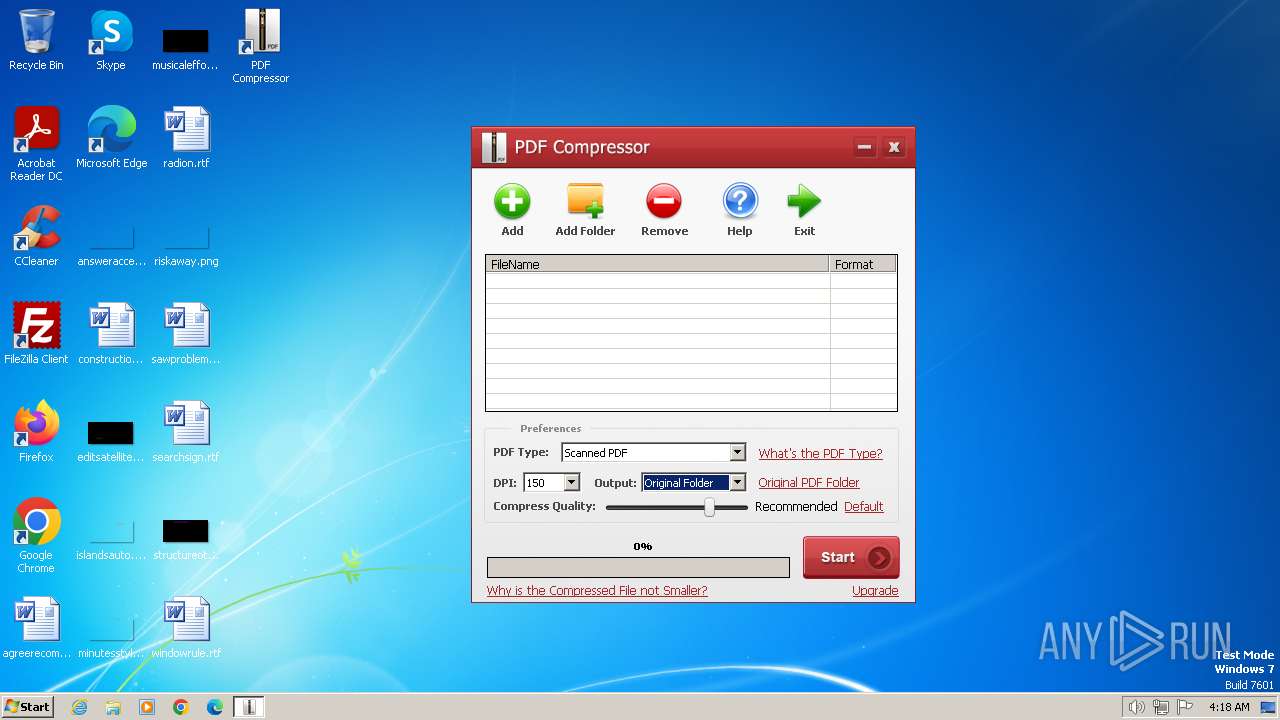
Task: Select FileZilla Client desktop icon
Action: (x=36, y=334)
